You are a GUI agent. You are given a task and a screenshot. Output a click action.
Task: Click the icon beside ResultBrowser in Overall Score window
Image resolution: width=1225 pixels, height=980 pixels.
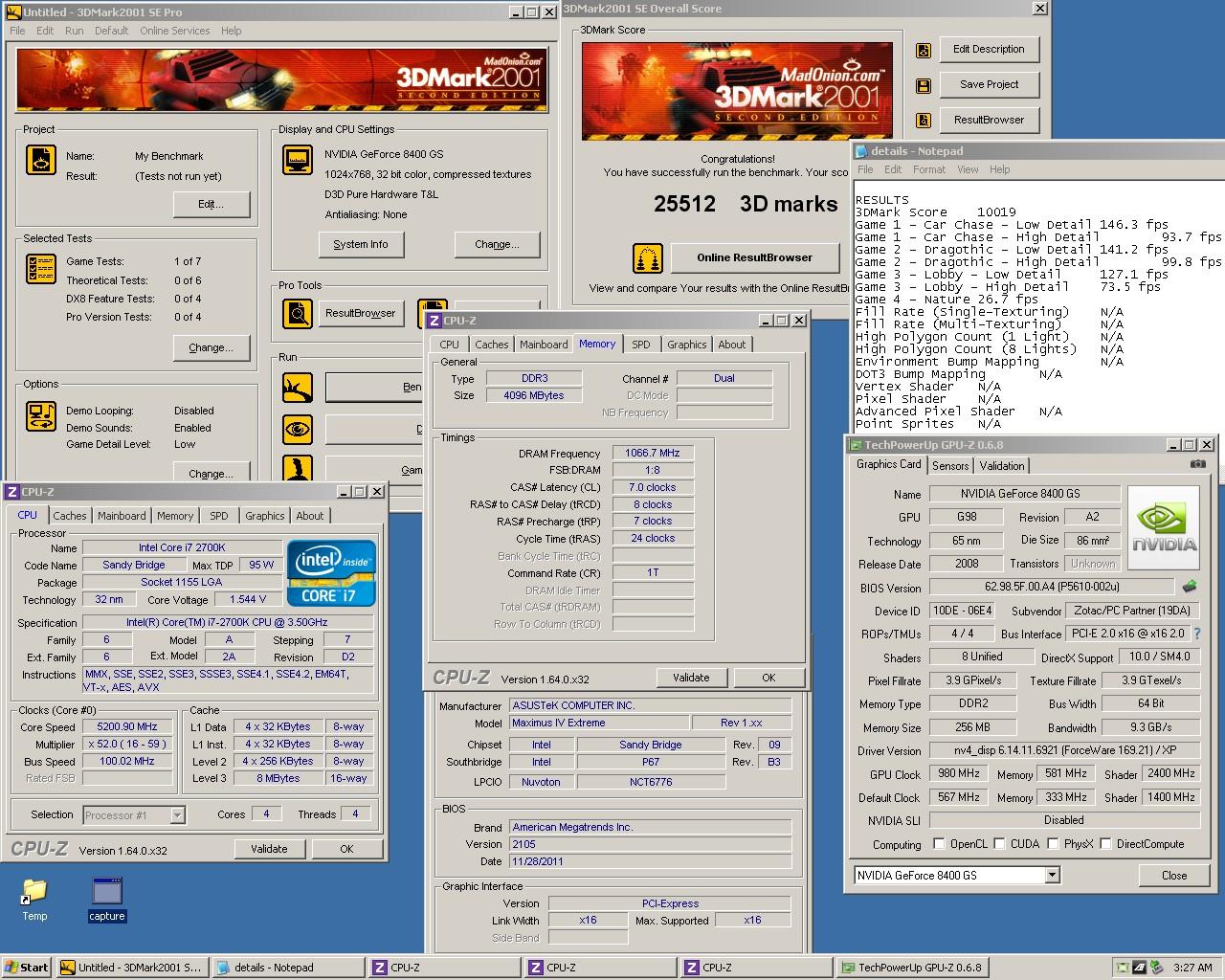pyautogui.click(x=924, y=121)
